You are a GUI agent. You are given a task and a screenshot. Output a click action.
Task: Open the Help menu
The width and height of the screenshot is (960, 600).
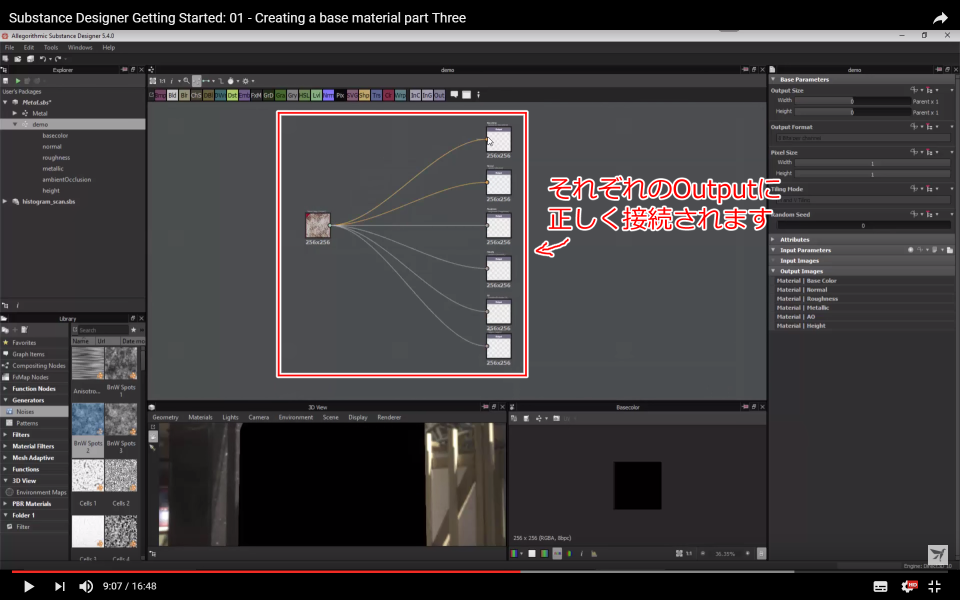[108, 47]
